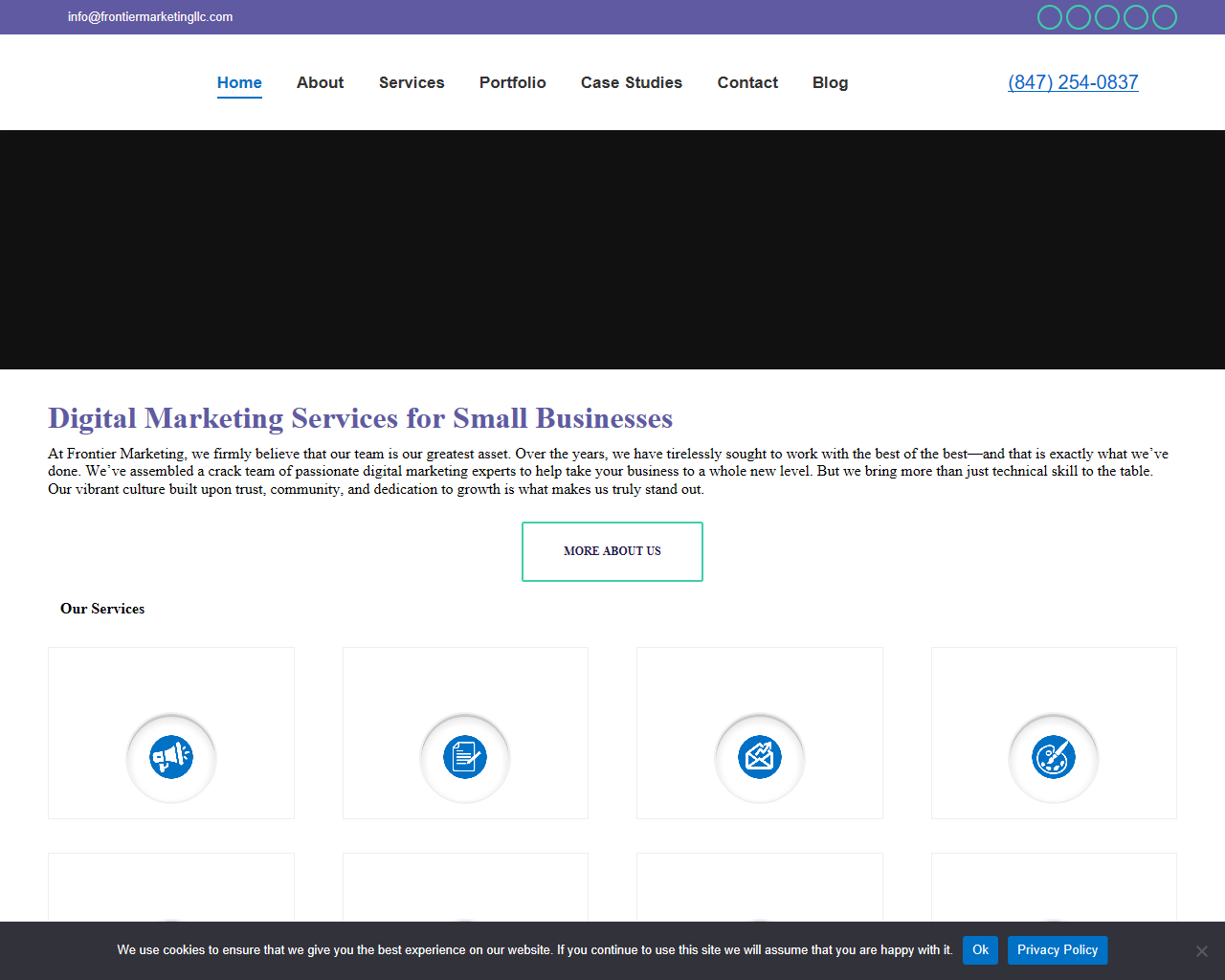Click the megaphone service icon
Screen dimensions: 1225x980
(x=171, y=757)
